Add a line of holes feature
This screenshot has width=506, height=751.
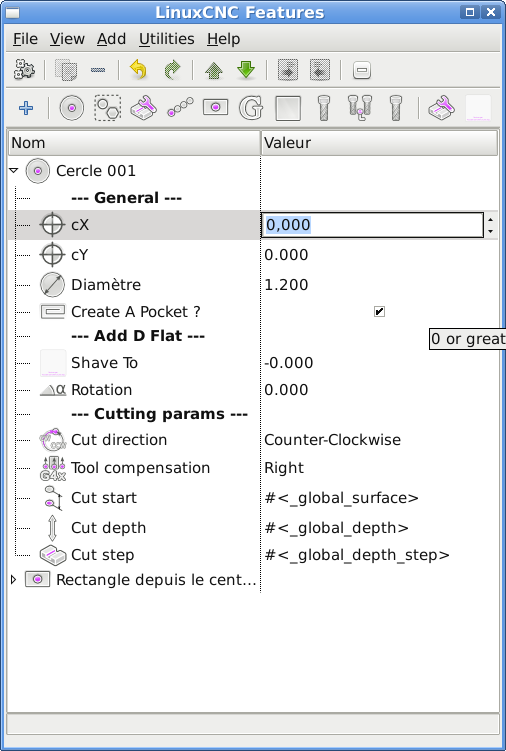coord(180,108)
